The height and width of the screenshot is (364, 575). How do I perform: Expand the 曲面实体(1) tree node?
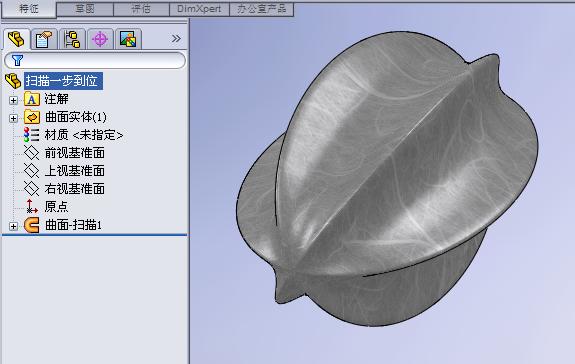coord(13,118)
